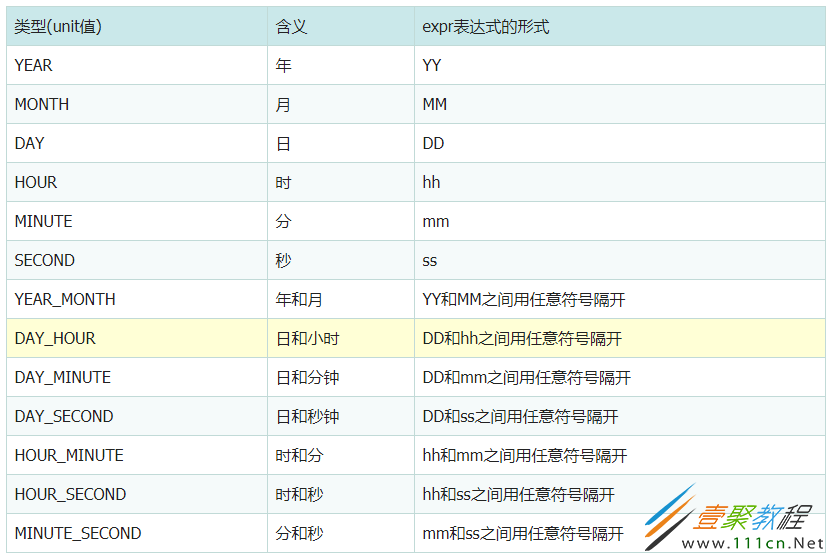Select the 年 meaning cell

click(341, 65)
